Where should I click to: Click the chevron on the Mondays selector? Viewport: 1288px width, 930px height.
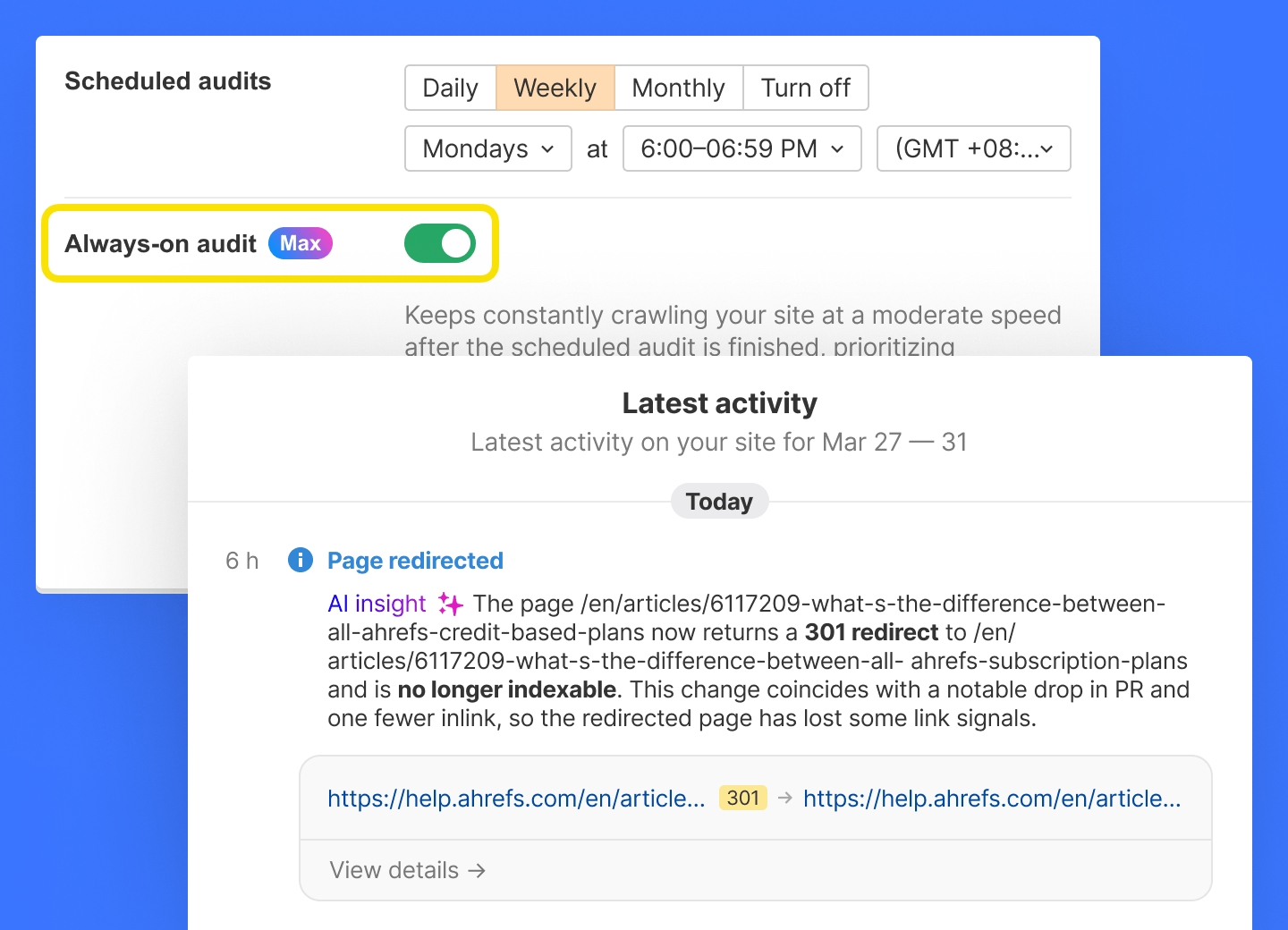click(x=548, y=149)
